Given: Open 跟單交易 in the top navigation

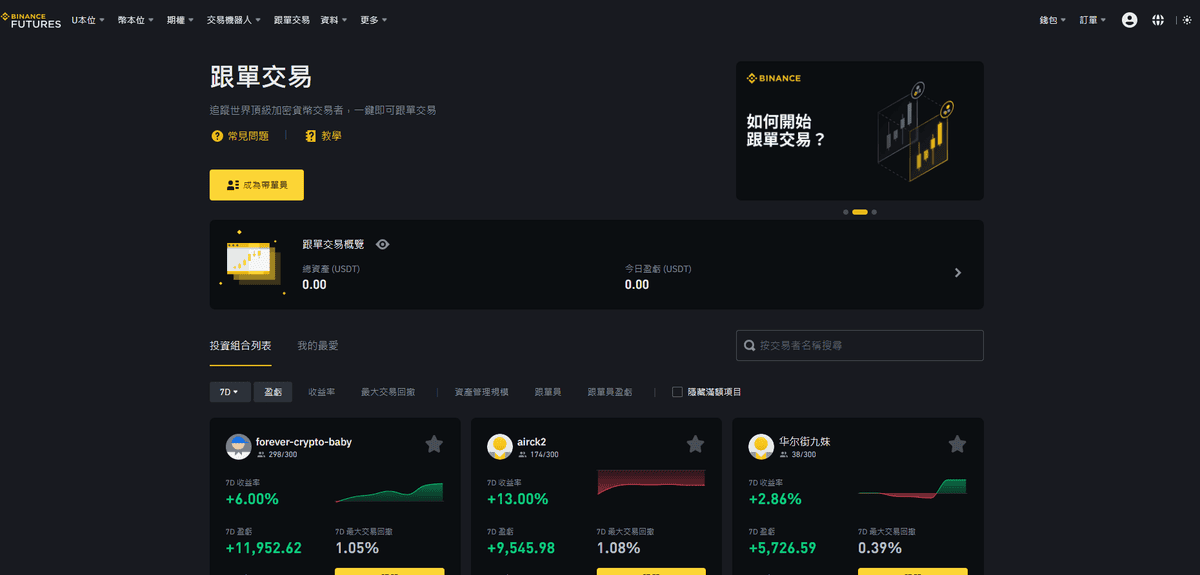Looking at the screenshot, I should (291, 20).
